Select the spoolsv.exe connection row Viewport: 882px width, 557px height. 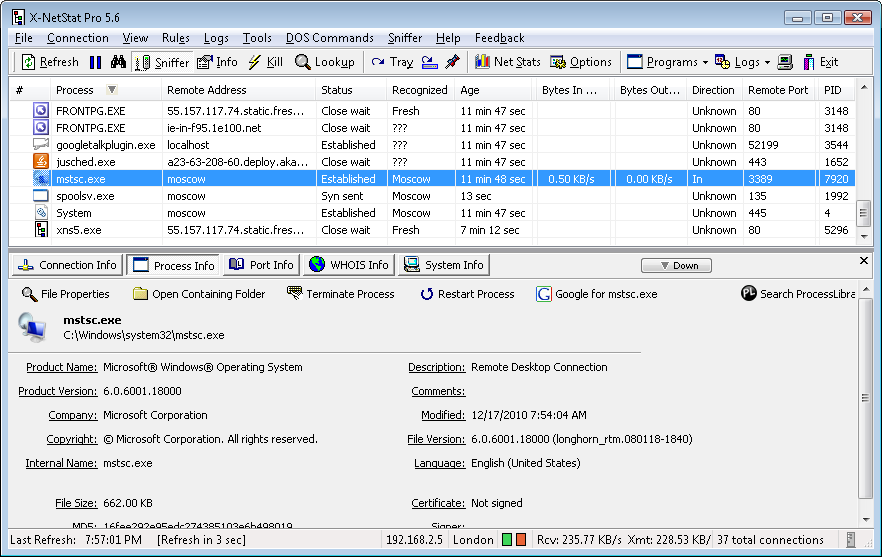(432, 196)
